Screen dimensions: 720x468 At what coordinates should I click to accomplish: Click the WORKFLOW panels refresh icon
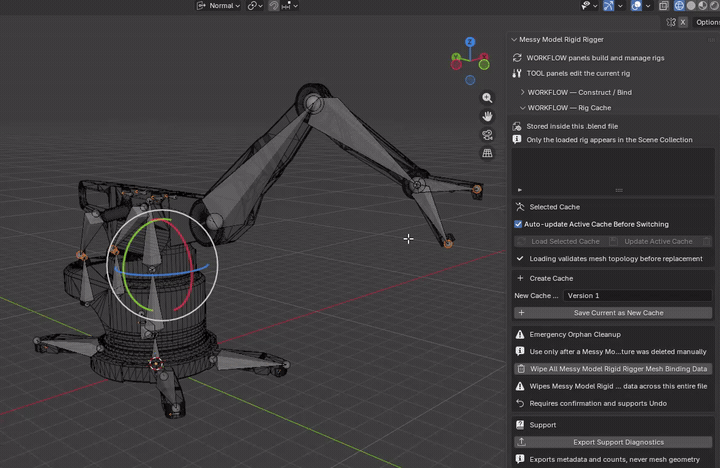[x=517, y=58]
